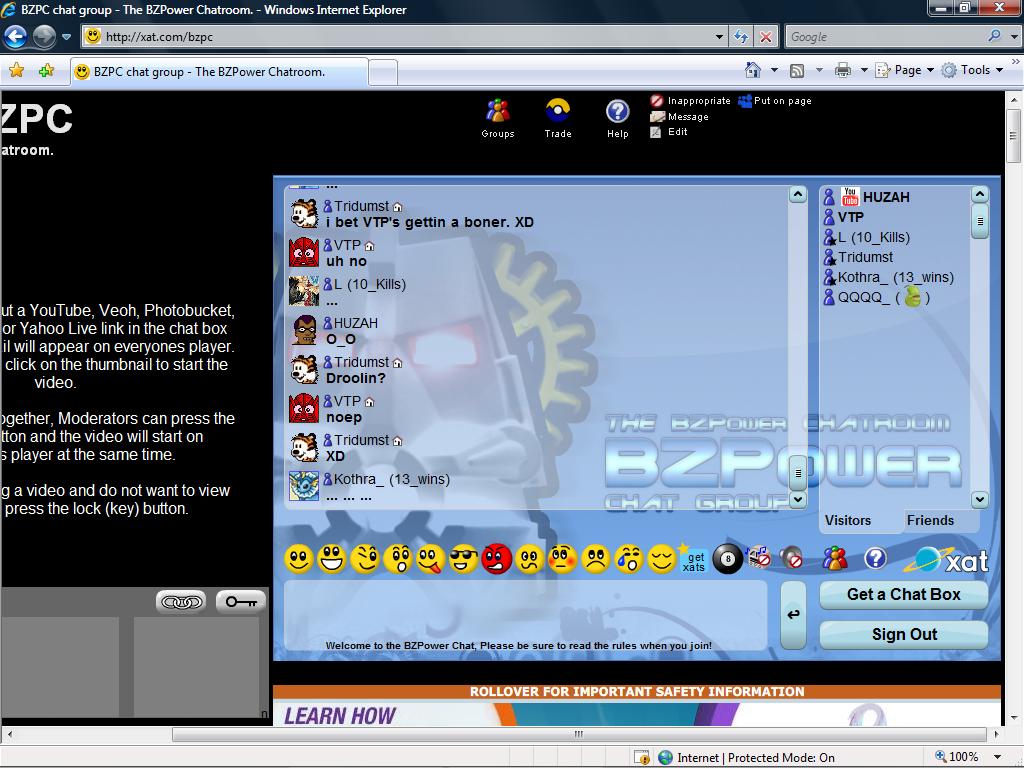Click the Message option
This screenshot has width=1024, height=768.
pos(679,116)
